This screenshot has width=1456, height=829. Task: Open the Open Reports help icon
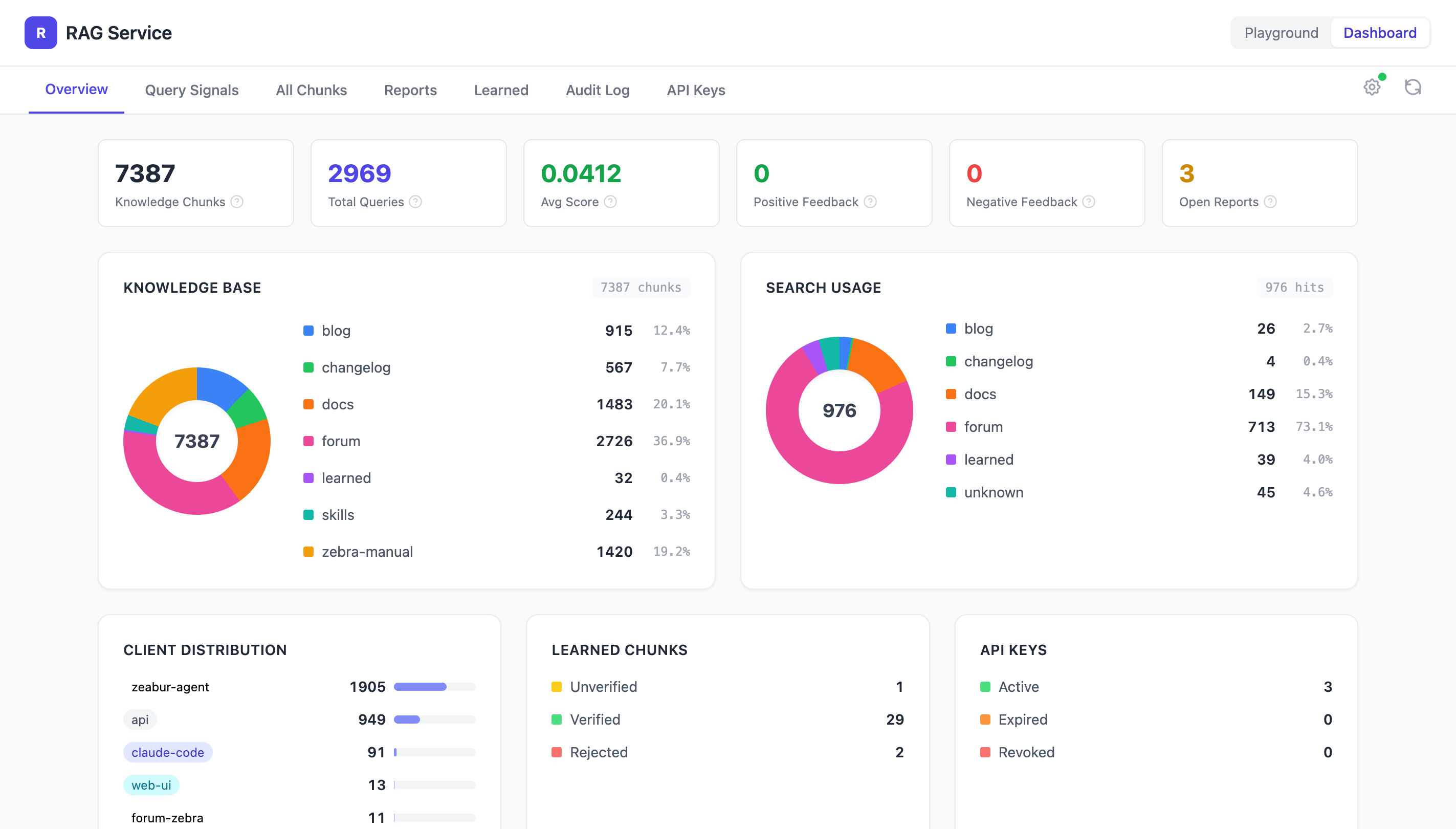(1270, 202)
